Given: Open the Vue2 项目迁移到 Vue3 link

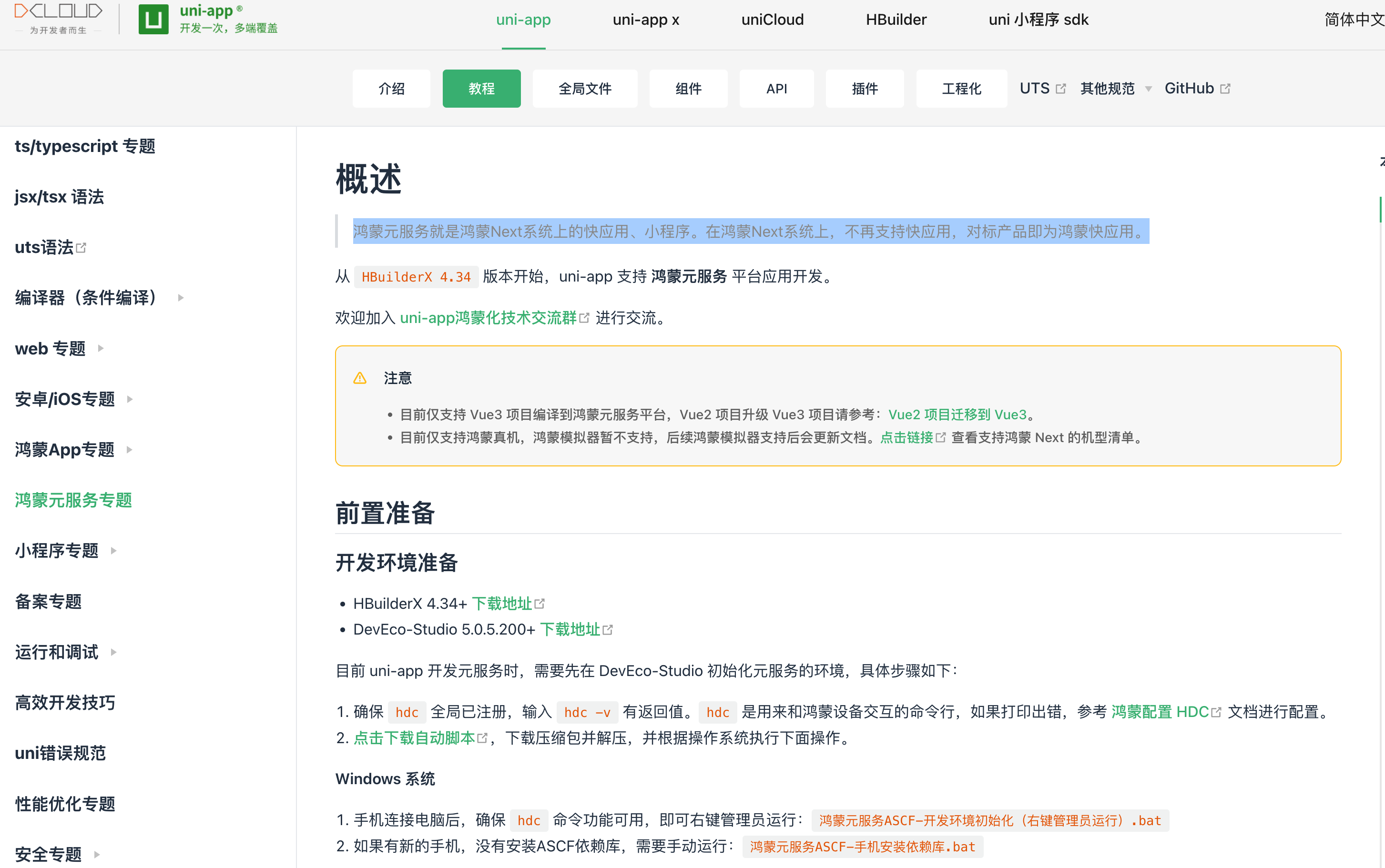Looking at the screenshot, I should tap(957, 414).
